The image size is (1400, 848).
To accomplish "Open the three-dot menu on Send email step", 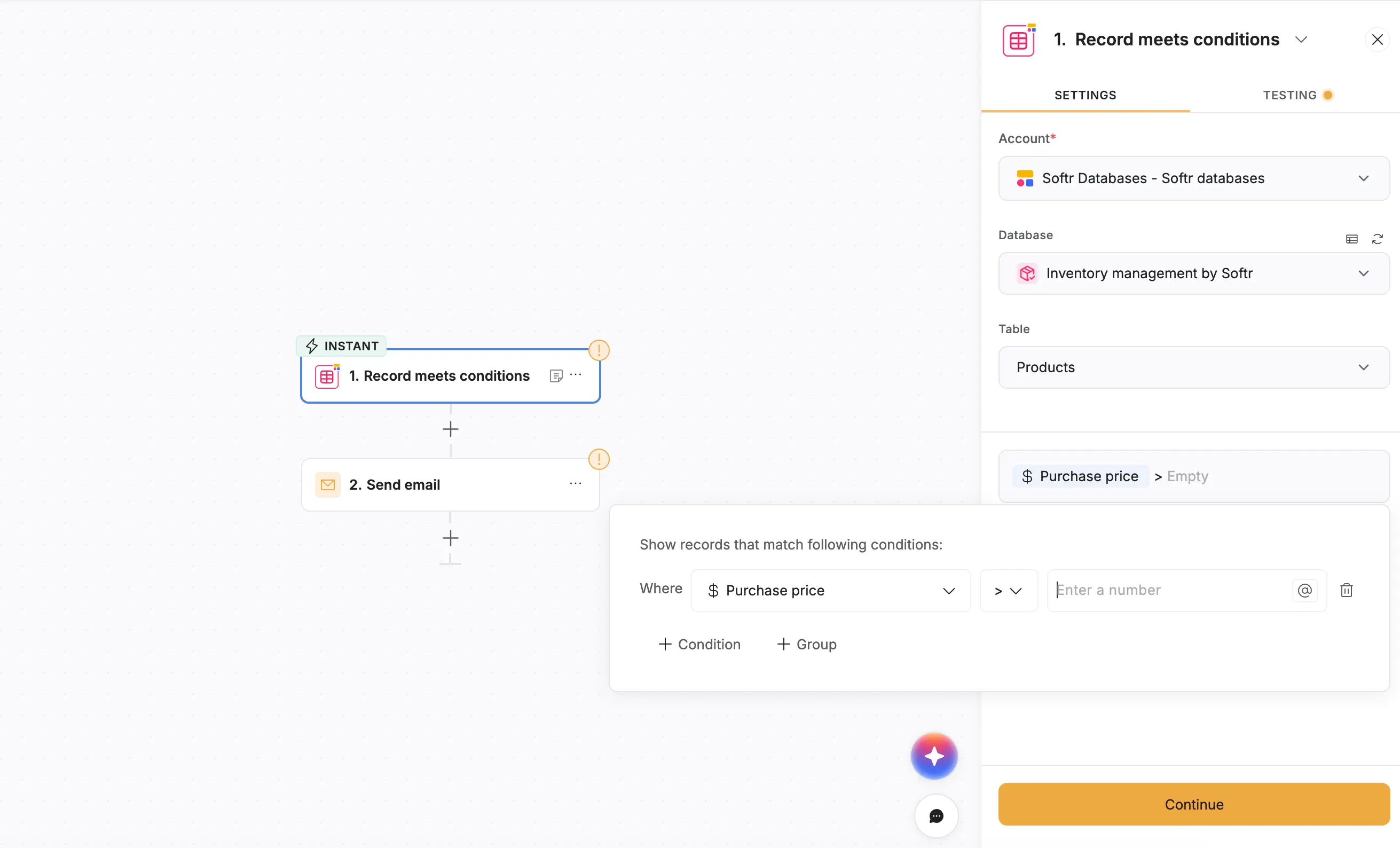I will 575,484.
